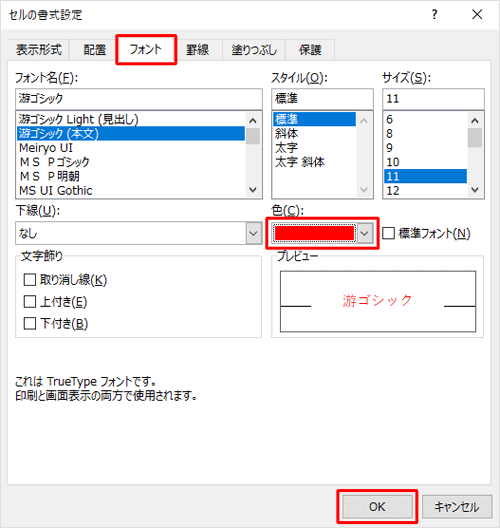Select font size 11 in list
This screenshot has height=528, width=500.
tap(425, 176)
